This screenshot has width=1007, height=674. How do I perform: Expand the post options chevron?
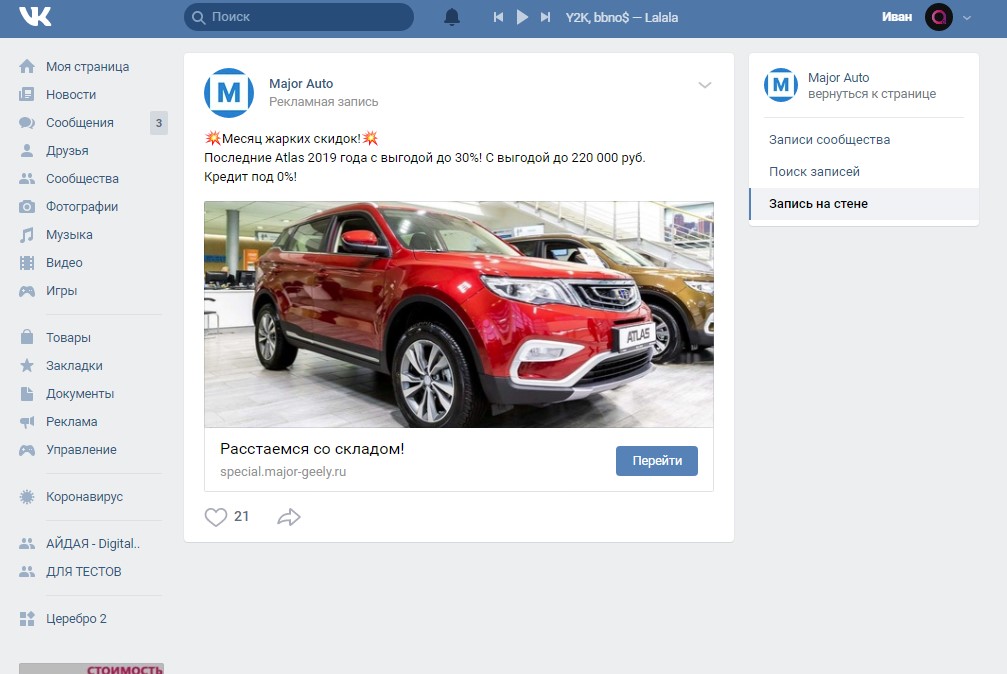coord(705,85)
